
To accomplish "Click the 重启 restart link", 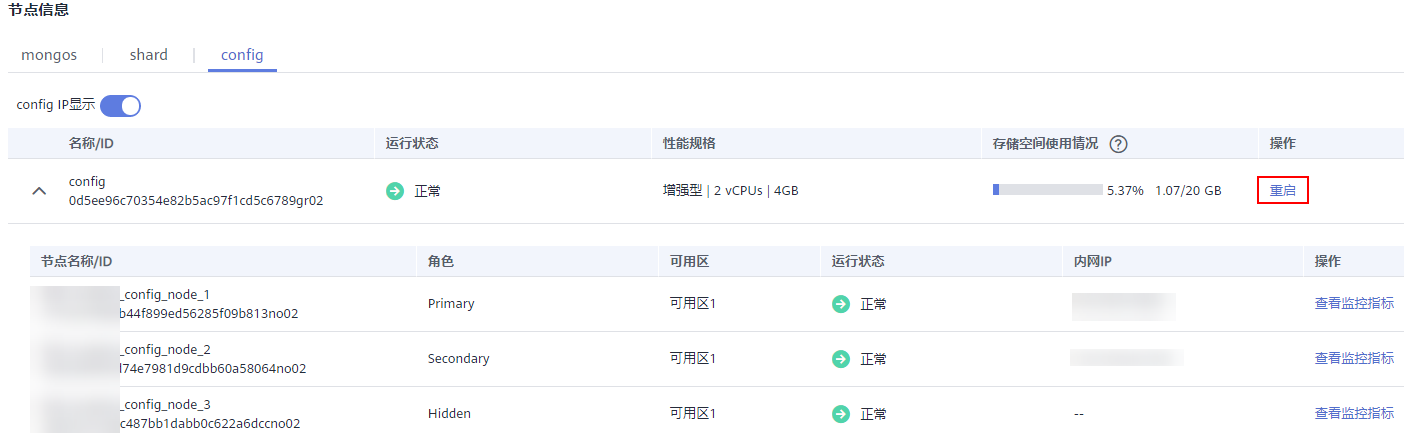I will (1282, 190).
